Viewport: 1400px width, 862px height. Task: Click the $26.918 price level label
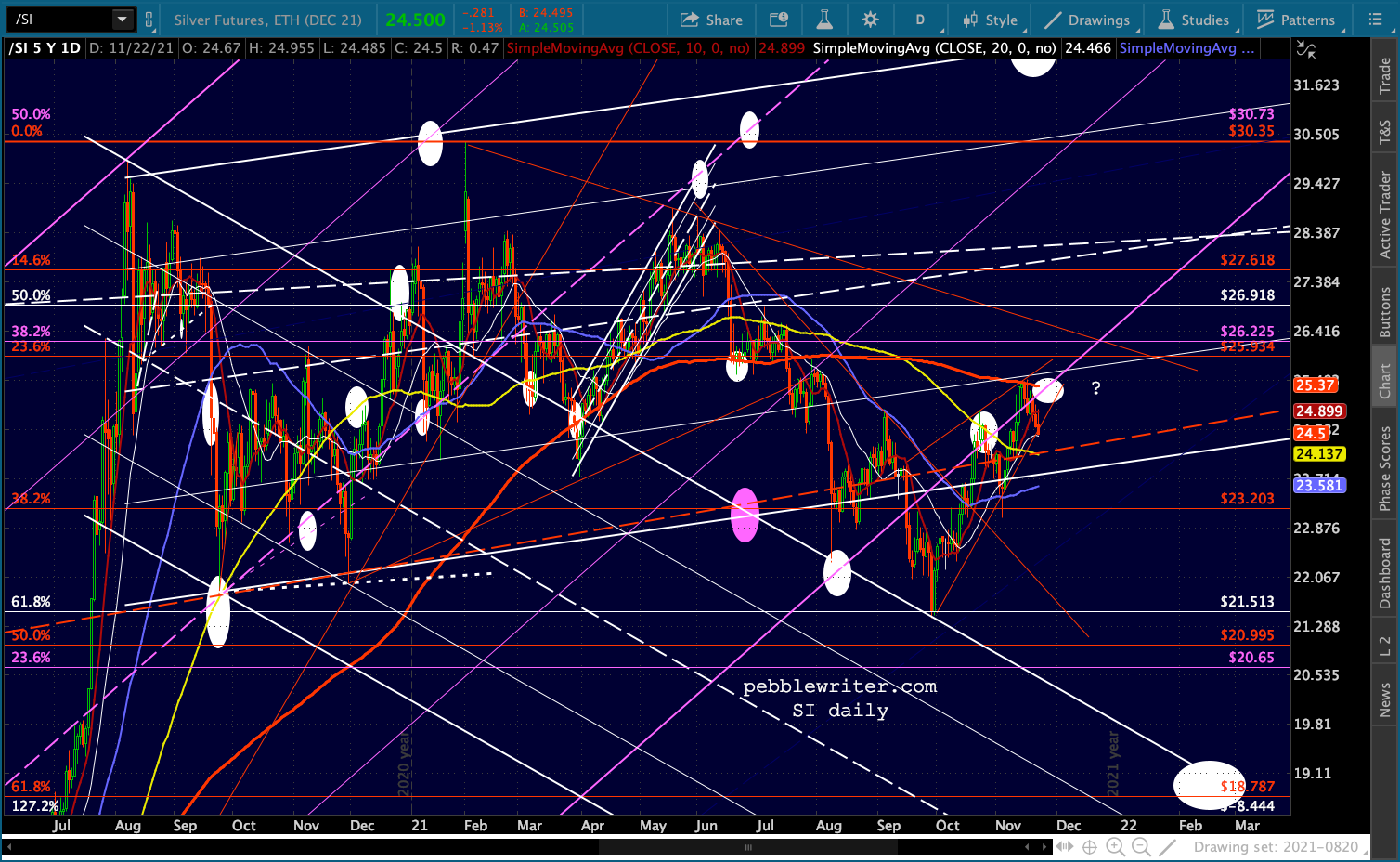1248,295
